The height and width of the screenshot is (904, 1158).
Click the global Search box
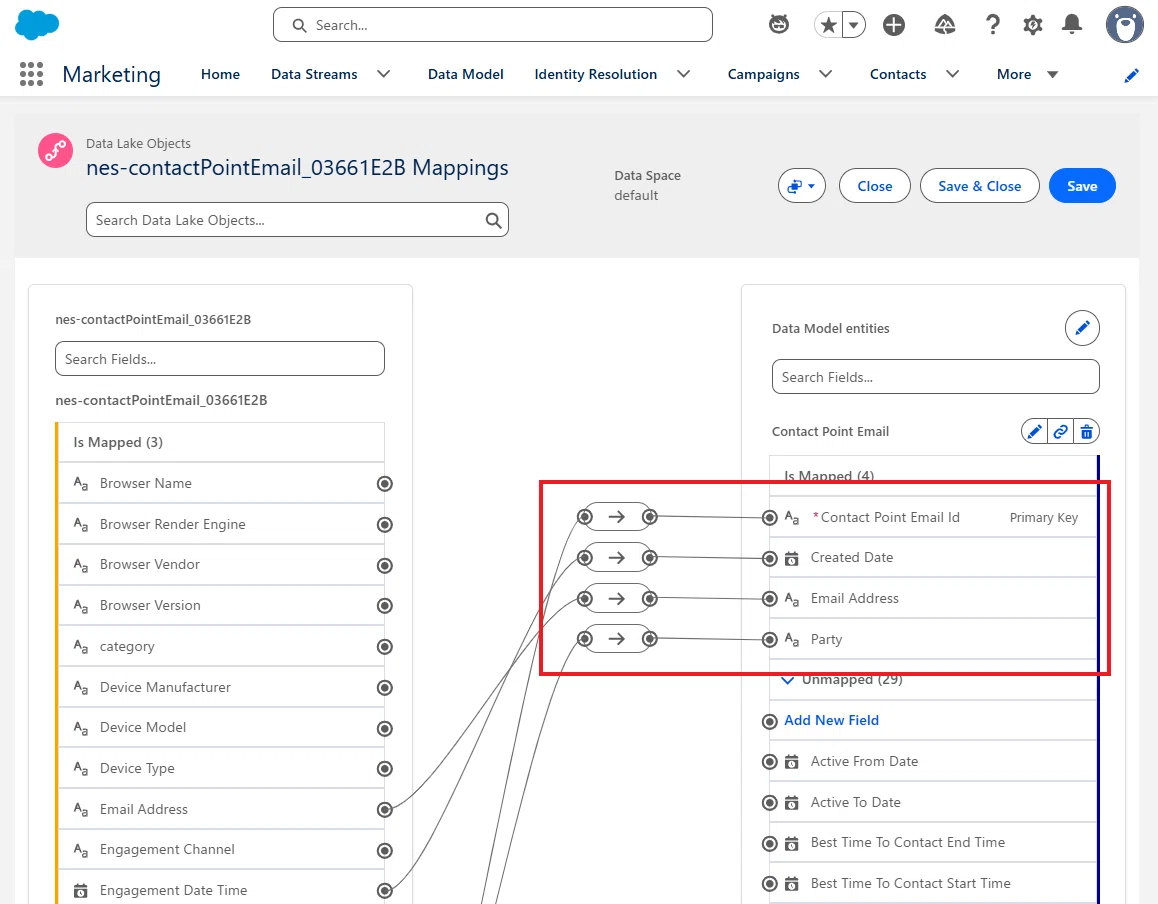coord(493,25)
